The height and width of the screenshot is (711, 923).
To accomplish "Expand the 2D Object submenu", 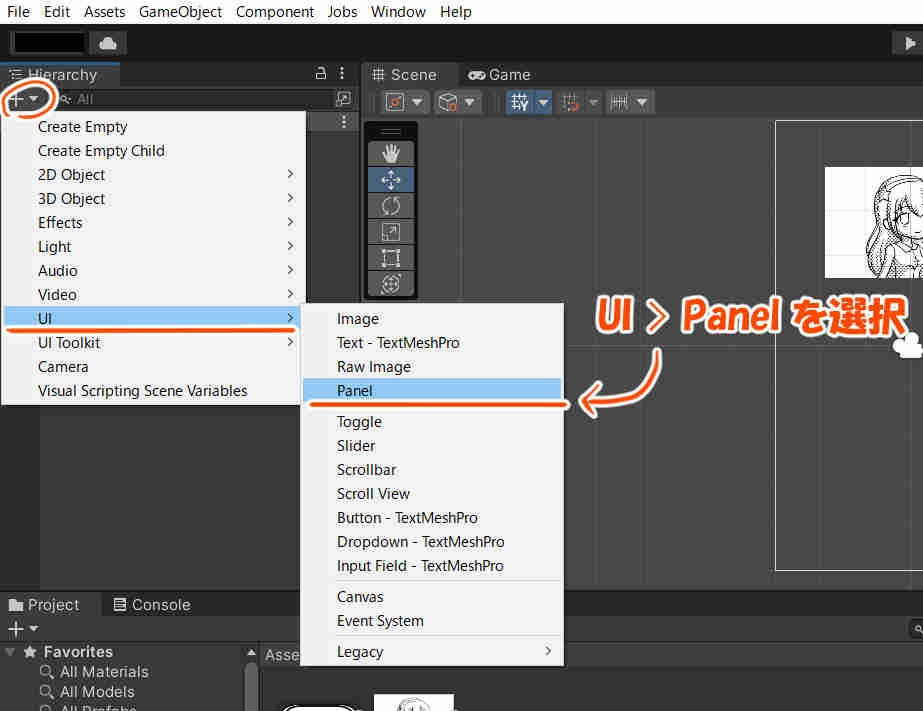I will [154, 175].
